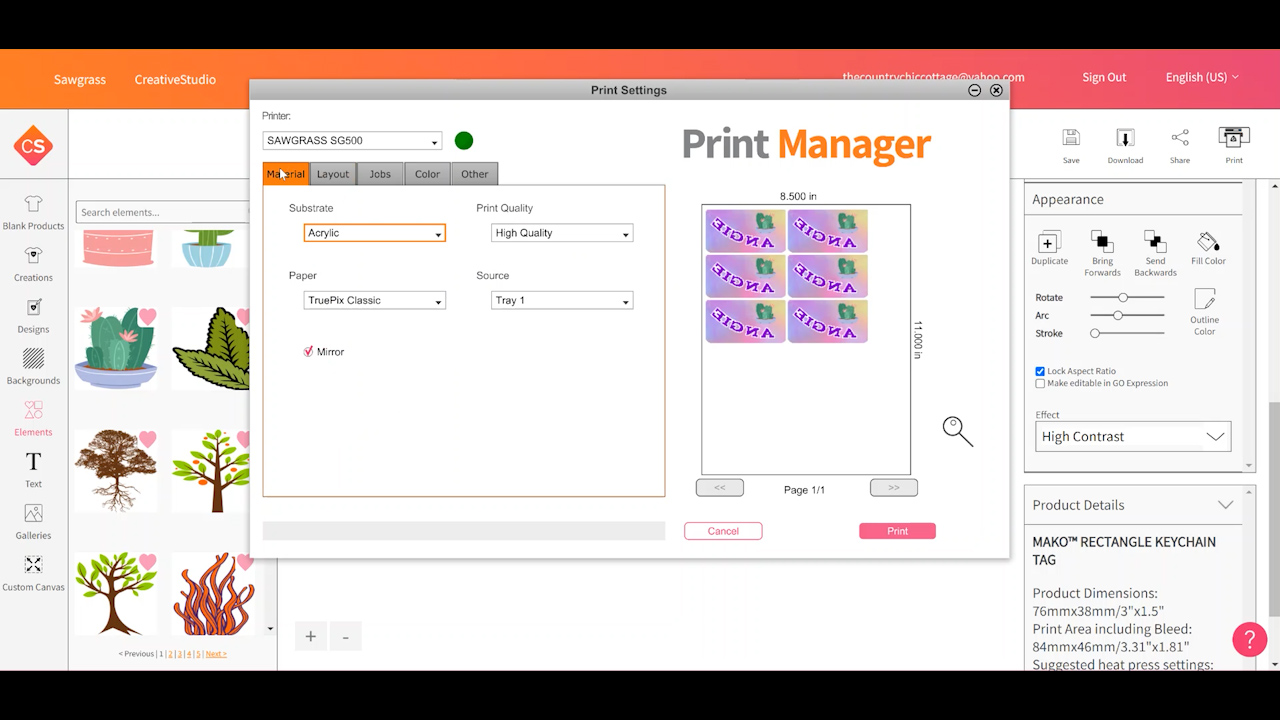Select the Text tool in sidebar
This screenshot has height=720, width=1280.
[x=33, y=470]
